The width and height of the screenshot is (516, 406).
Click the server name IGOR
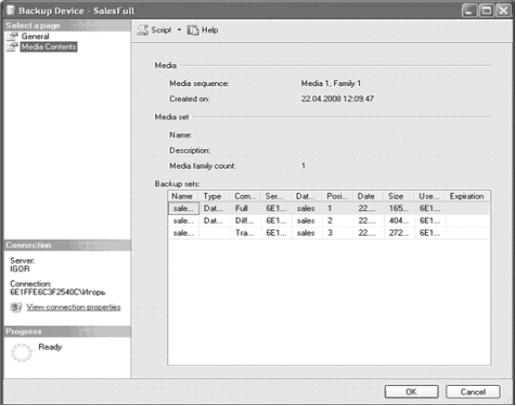pyautogui.click(x=20, y=269)
